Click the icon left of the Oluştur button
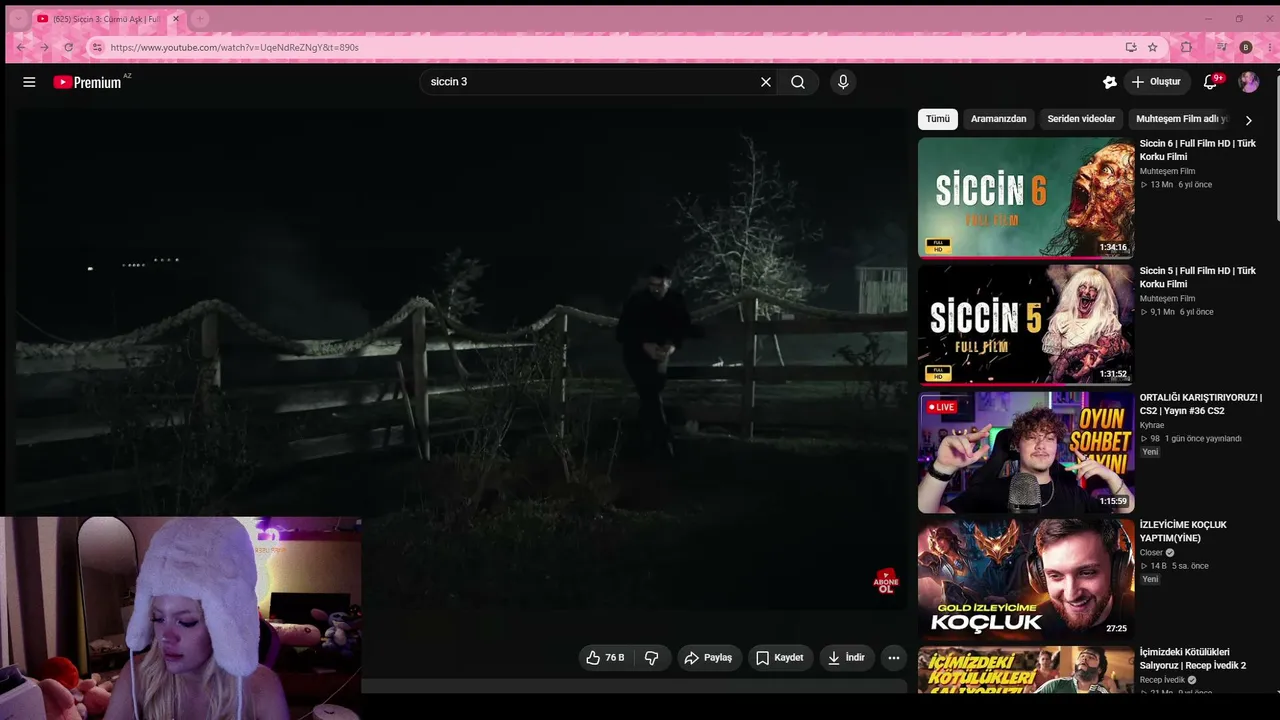Screen dimensions: 1280x720 click(x=1109, y=82)
